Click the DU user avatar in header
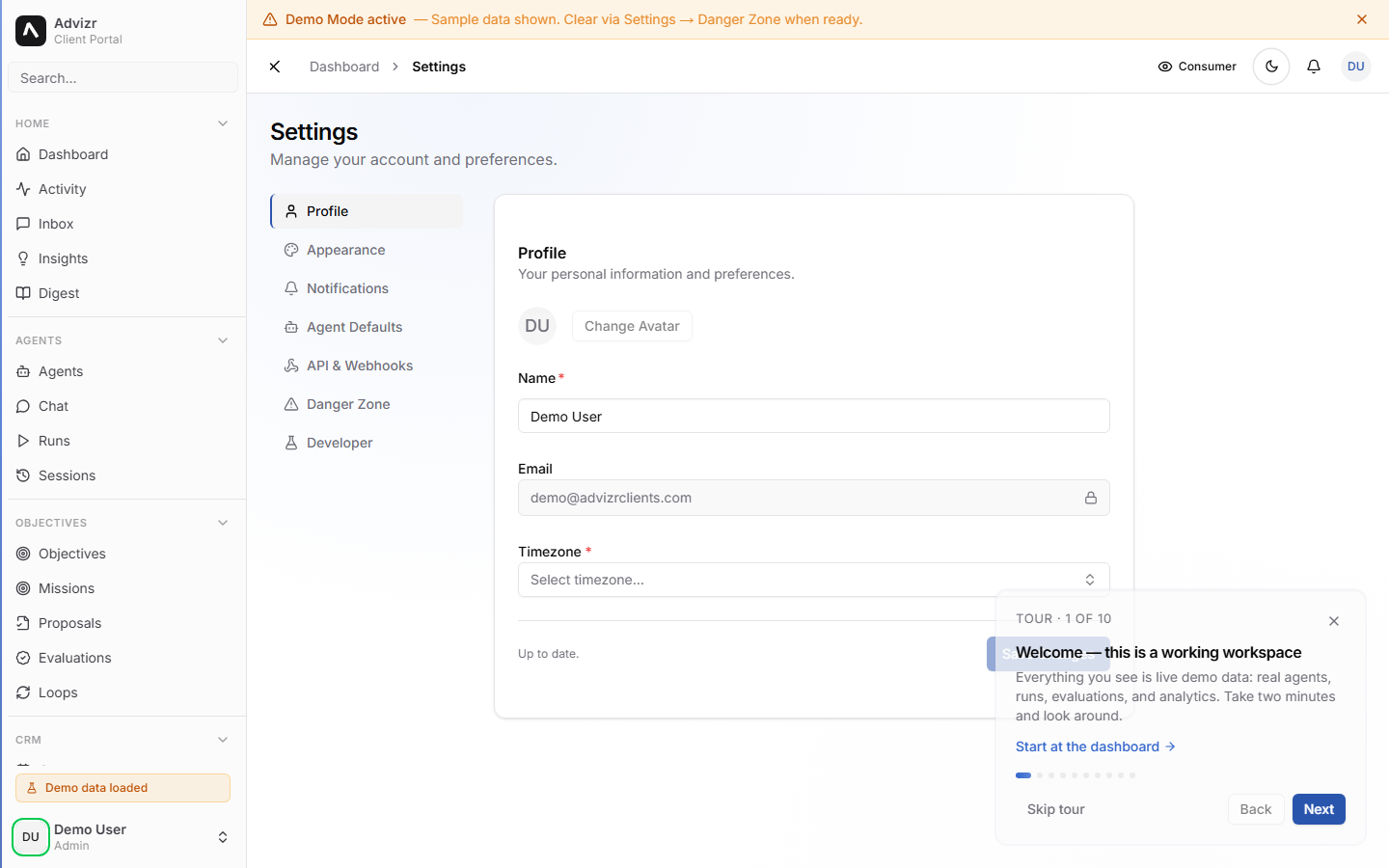 (x=1356, y=67)
